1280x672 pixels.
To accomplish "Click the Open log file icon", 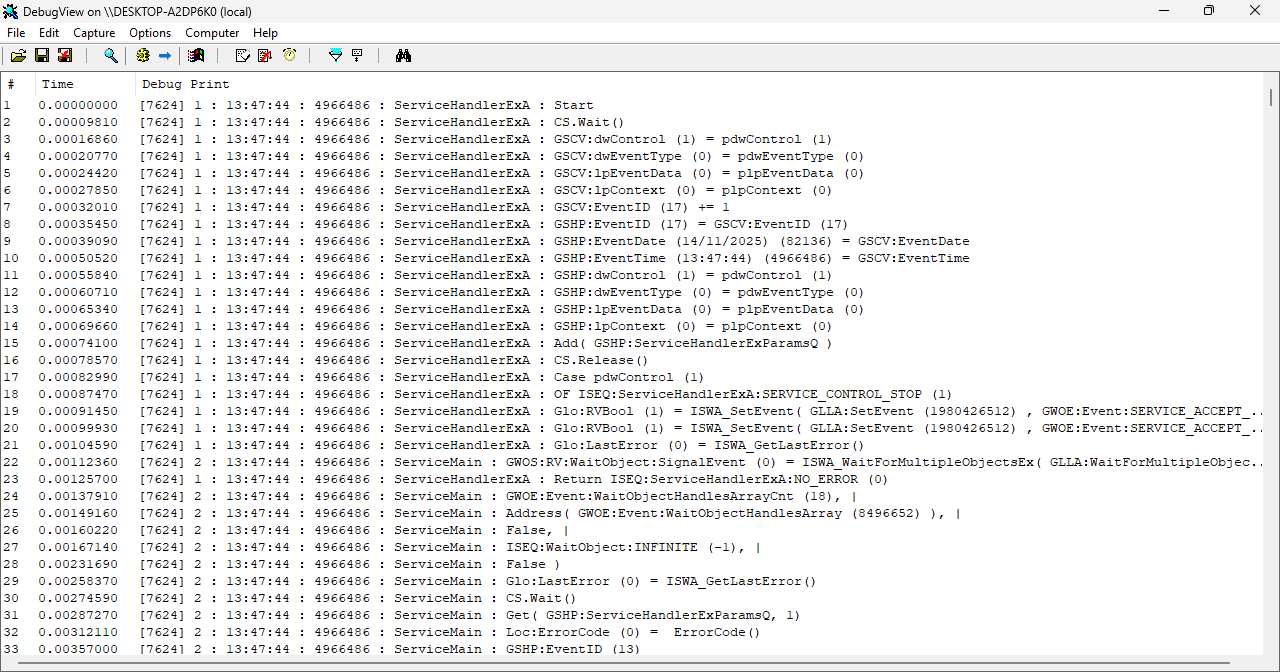I will click(19, 56).
